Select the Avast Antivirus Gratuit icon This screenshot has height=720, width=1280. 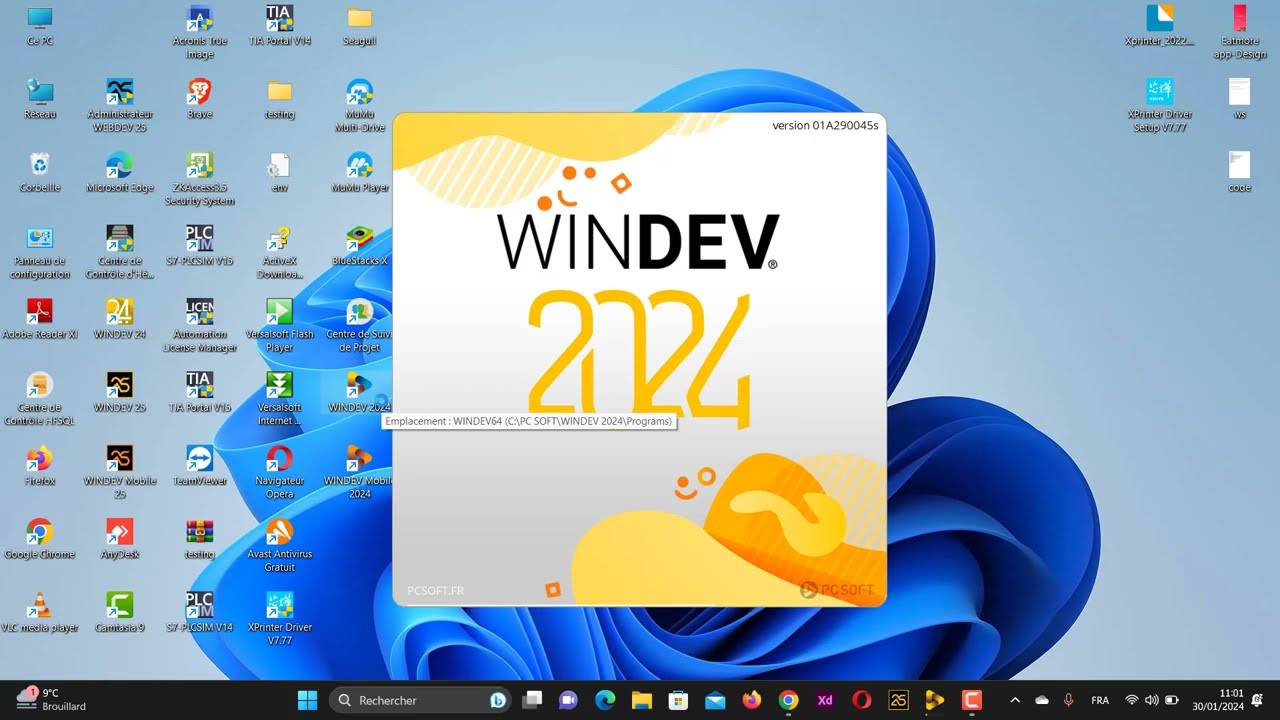click(280, 545)
